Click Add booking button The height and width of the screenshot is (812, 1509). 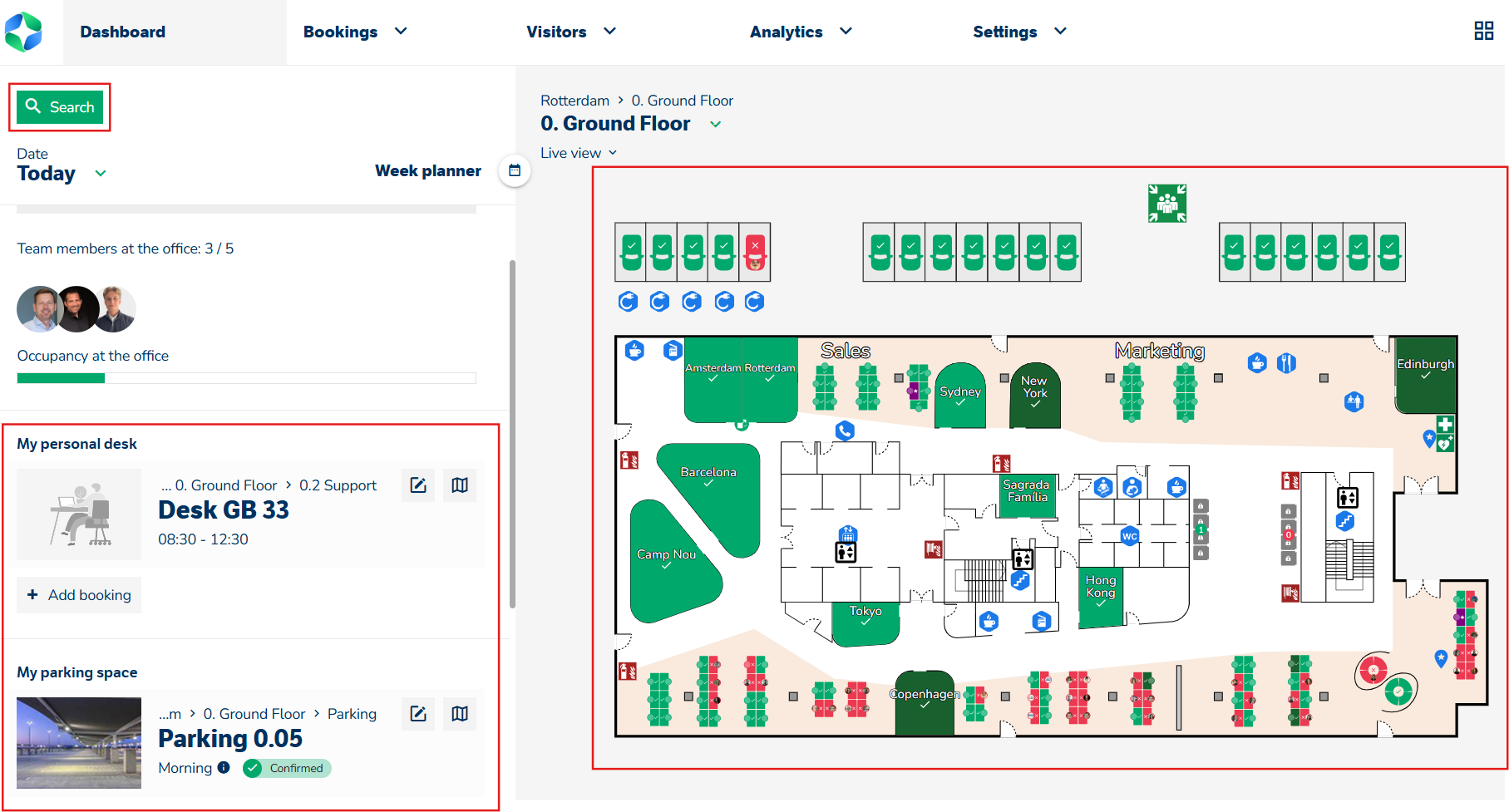(79, 595)
